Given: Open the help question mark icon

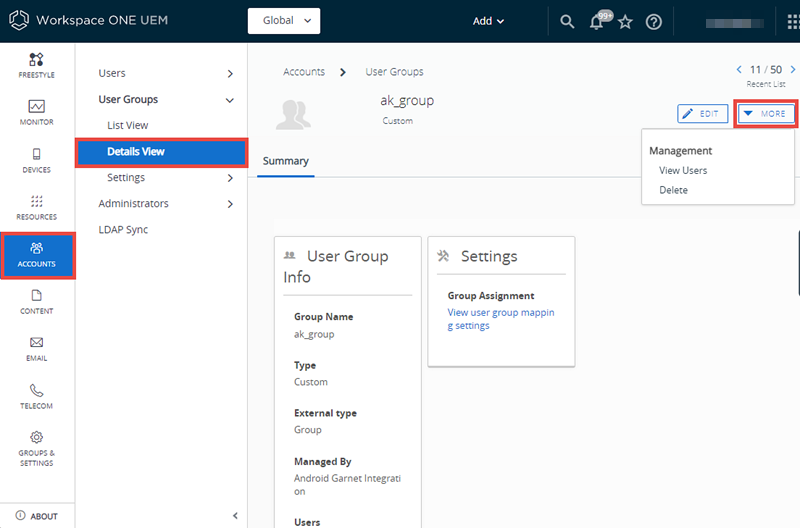Looking at the screenshot, I should 654,22.
